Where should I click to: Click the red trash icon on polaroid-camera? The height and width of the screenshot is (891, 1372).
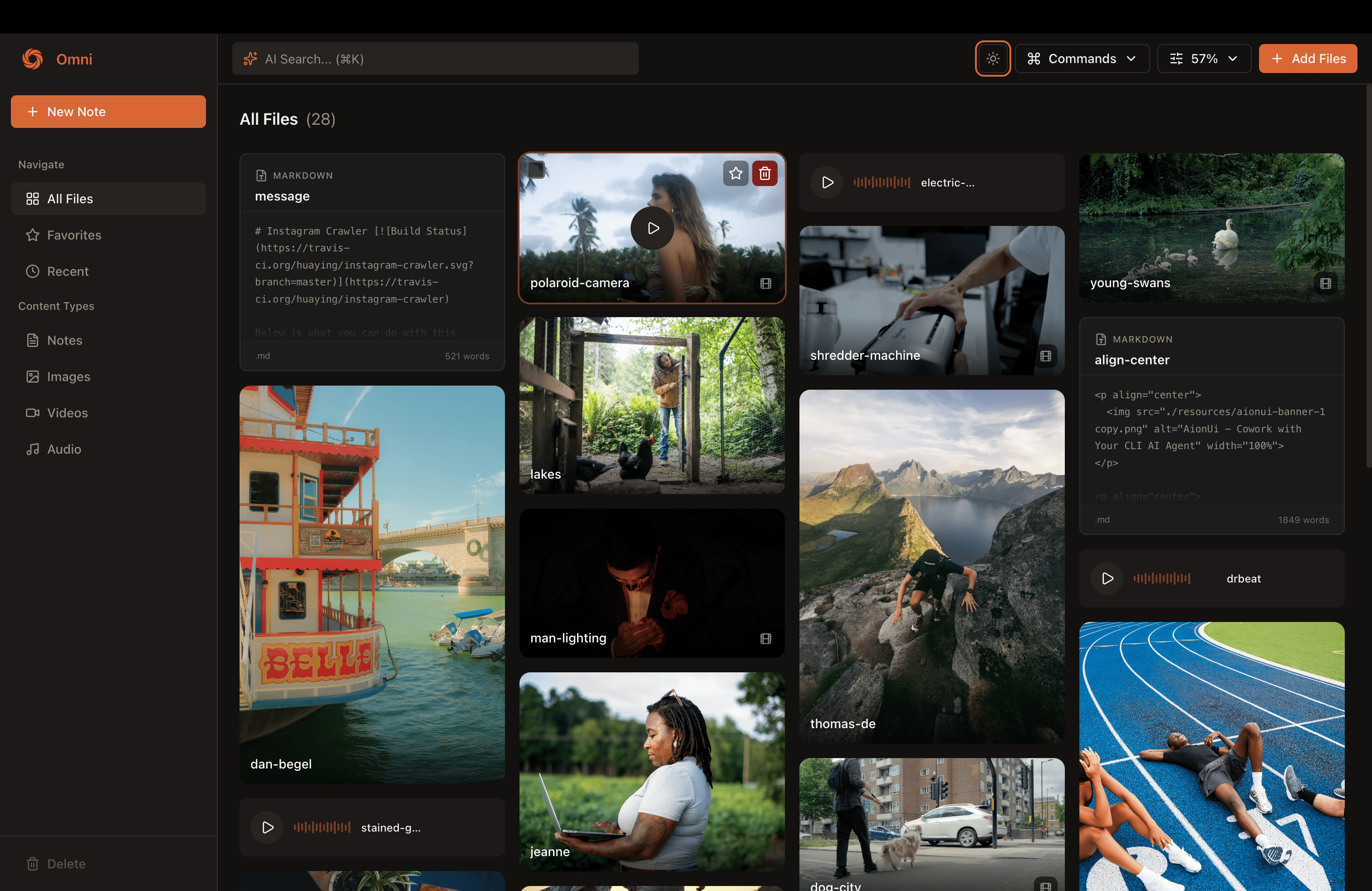point(764,173)
